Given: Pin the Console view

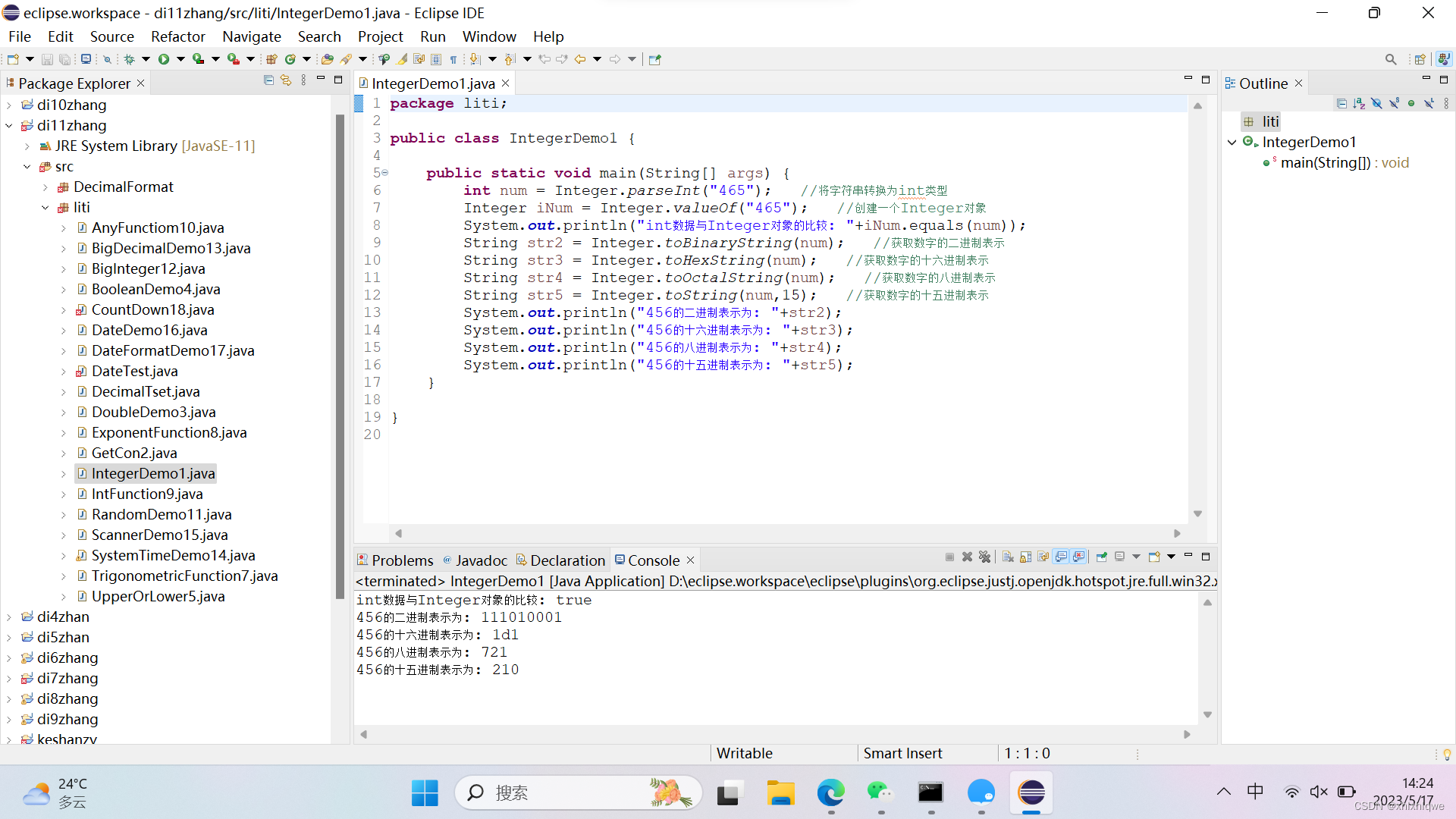Looking at the screenshot, I should pyautogui.click(x=1101, y=557).
